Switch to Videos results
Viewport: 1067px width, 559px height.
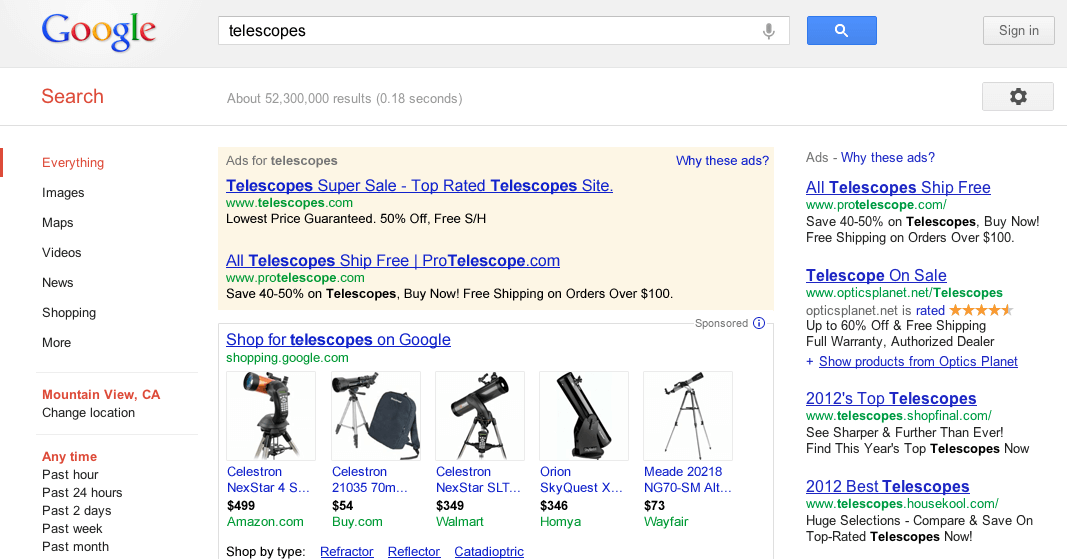61,253
